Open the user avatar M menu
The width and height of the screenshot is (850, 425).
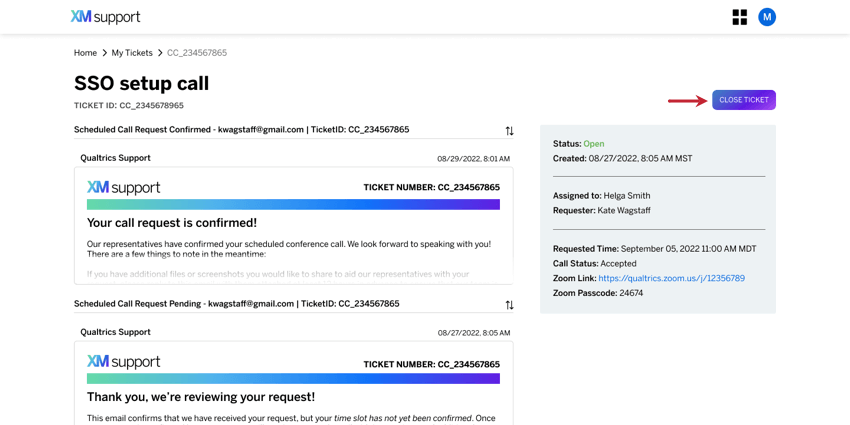767,17
